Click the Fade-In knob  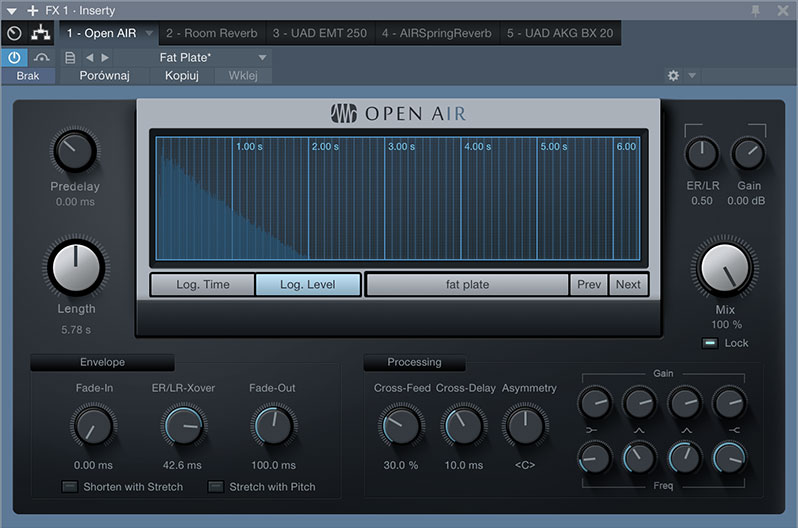[93, 426]
